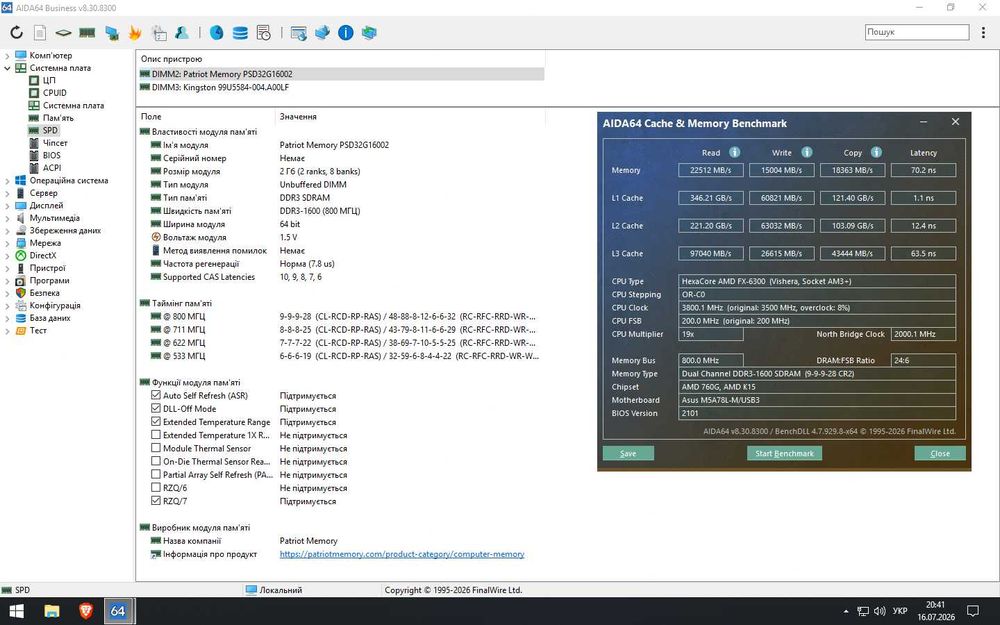Click the info icon next to Copy
The height and width of the screenshot is (625, 1000).
876,152
